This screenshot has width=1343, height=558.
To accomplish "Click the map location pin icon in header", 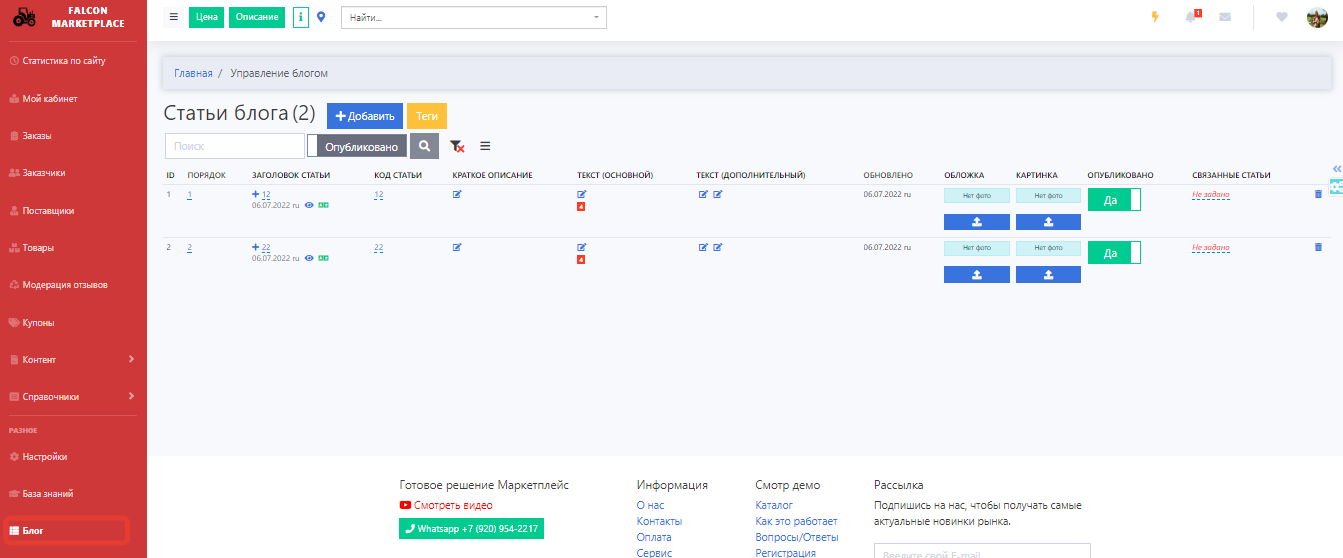I will tap(321, 17).
